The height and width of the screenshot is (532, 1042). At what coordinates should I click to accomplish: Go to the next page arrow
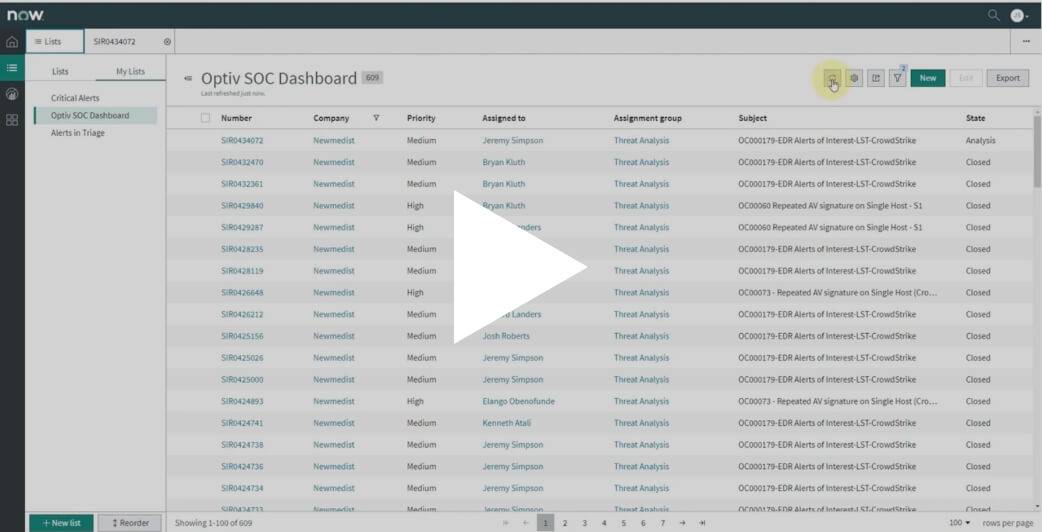click(x=682, y=523)
